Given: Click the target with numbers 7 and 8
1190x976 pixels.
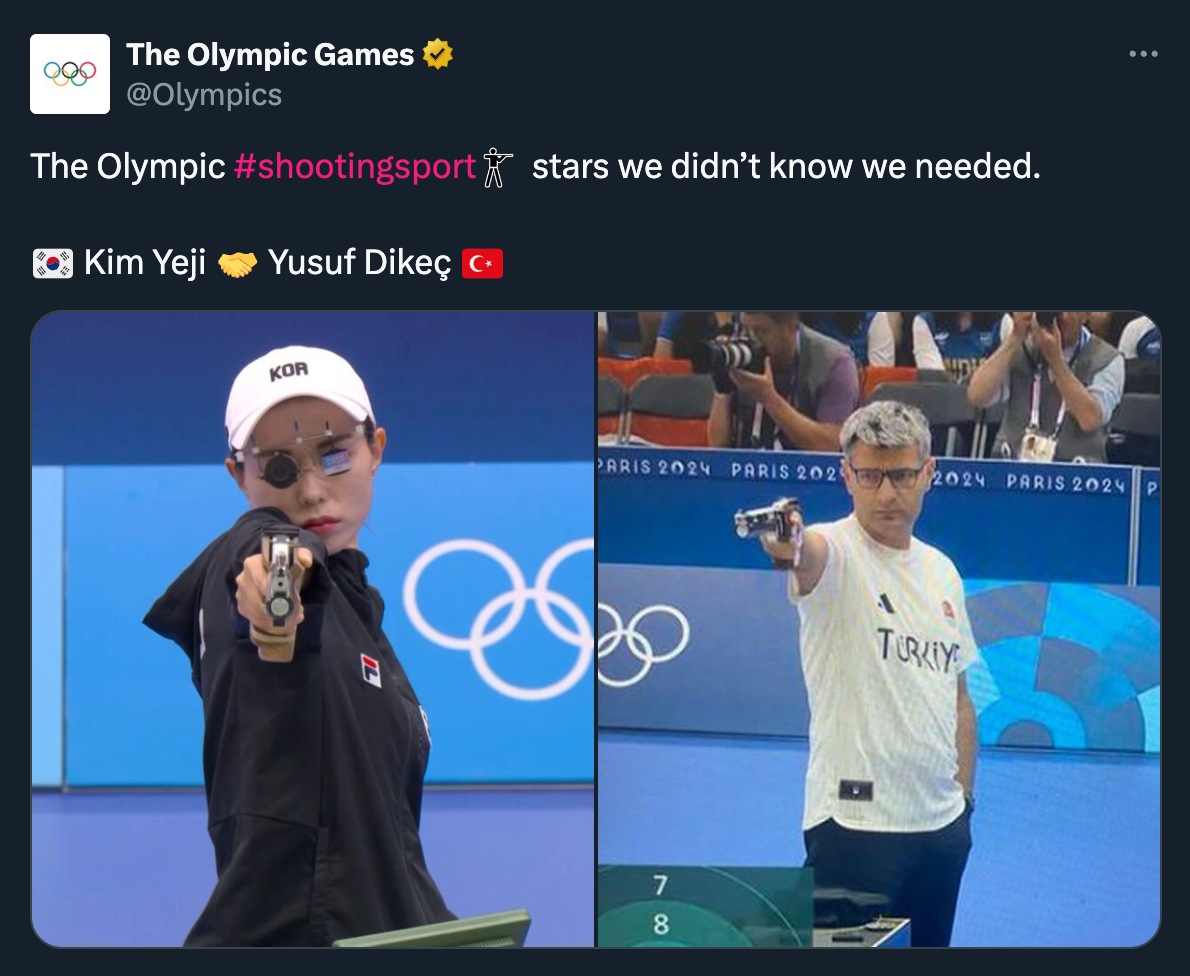Looking at the screenshot, I should tap(704, 907).
